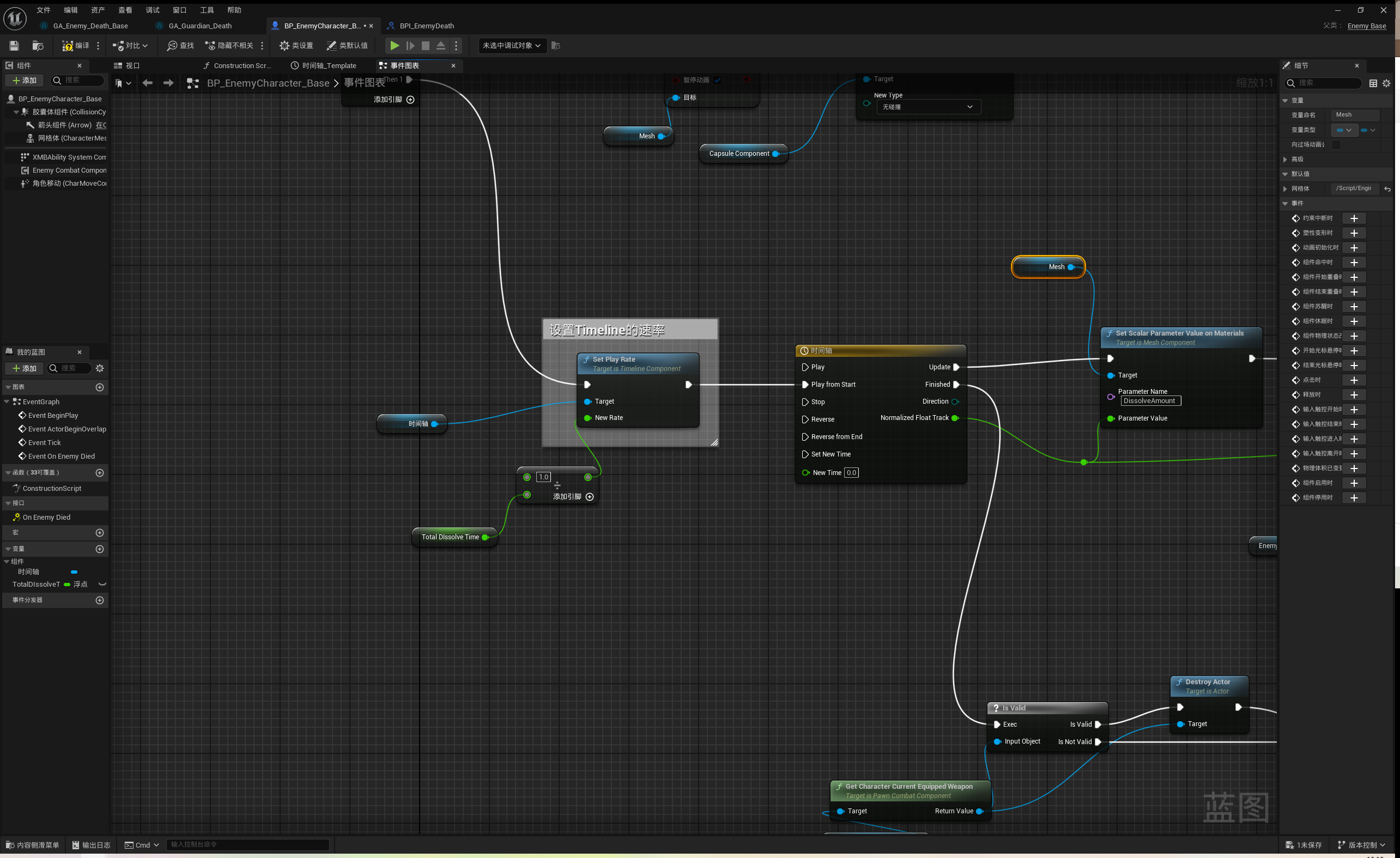1400x858 pixels.
Task: Open the New Type collision dropdown
Action: tap(928, 107)
